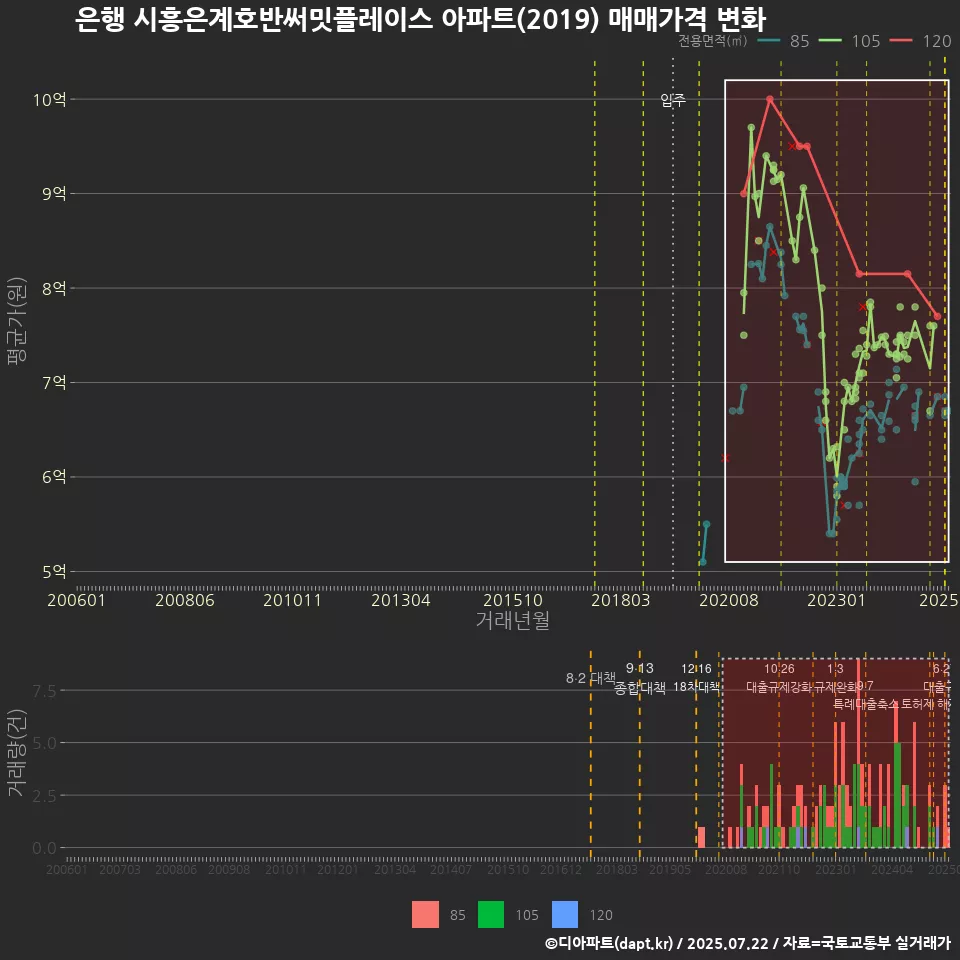Click the 7.5 volume axis label
Screen dimensions: 960x960
pos(44,691)
